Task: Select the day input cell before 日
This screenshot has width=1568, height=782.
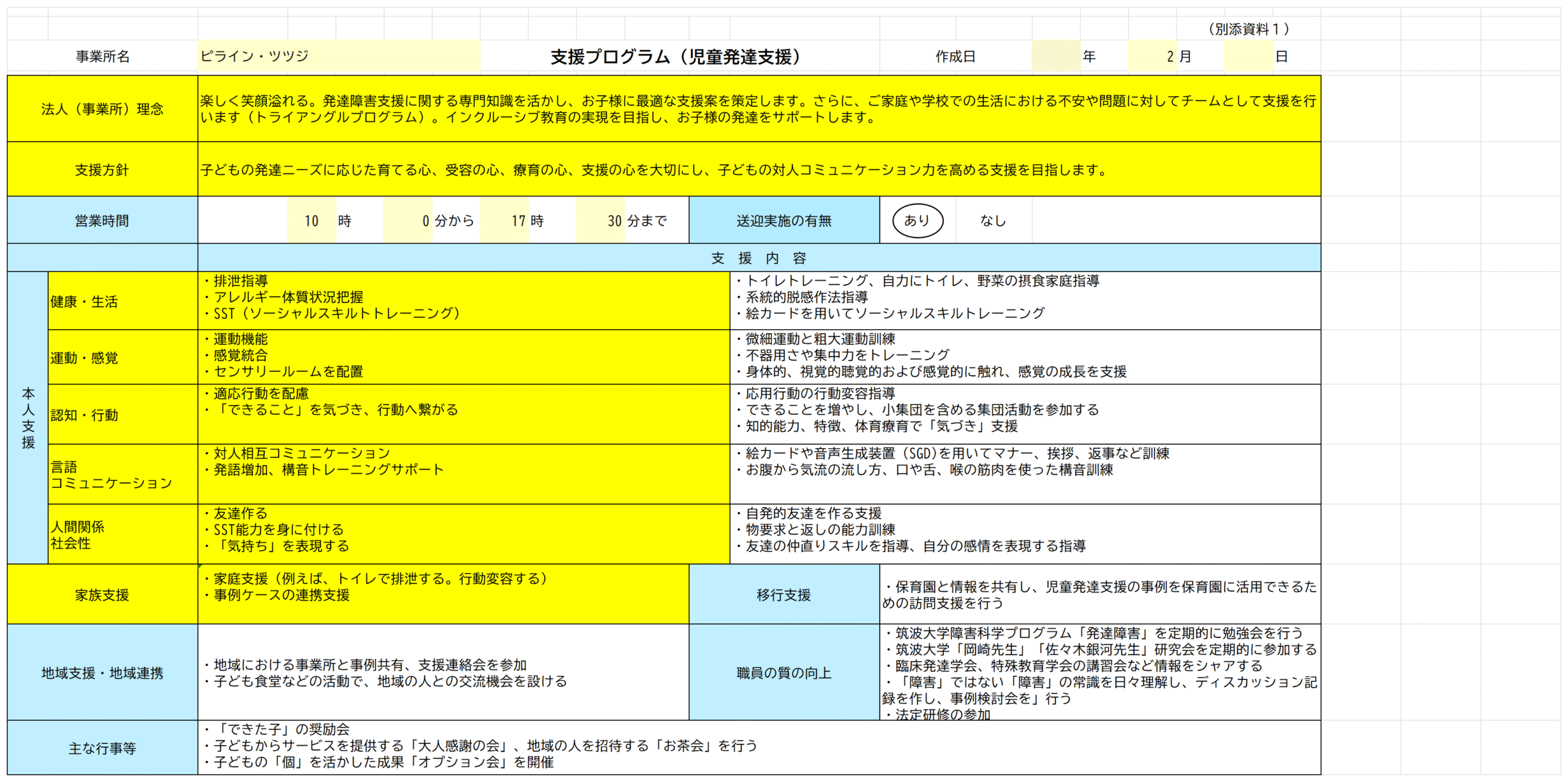Action: click(x=1248, y=56)
